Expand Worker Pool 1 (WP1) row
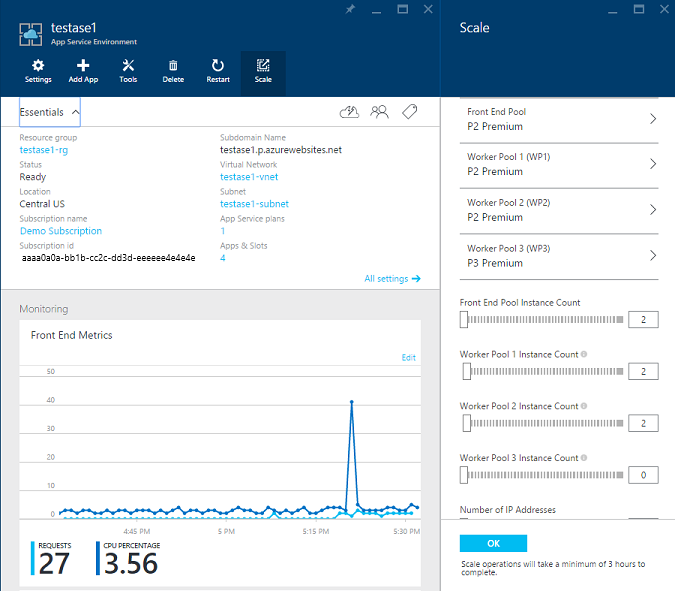Viewport: 675px width, 591px height. (559, 165)
